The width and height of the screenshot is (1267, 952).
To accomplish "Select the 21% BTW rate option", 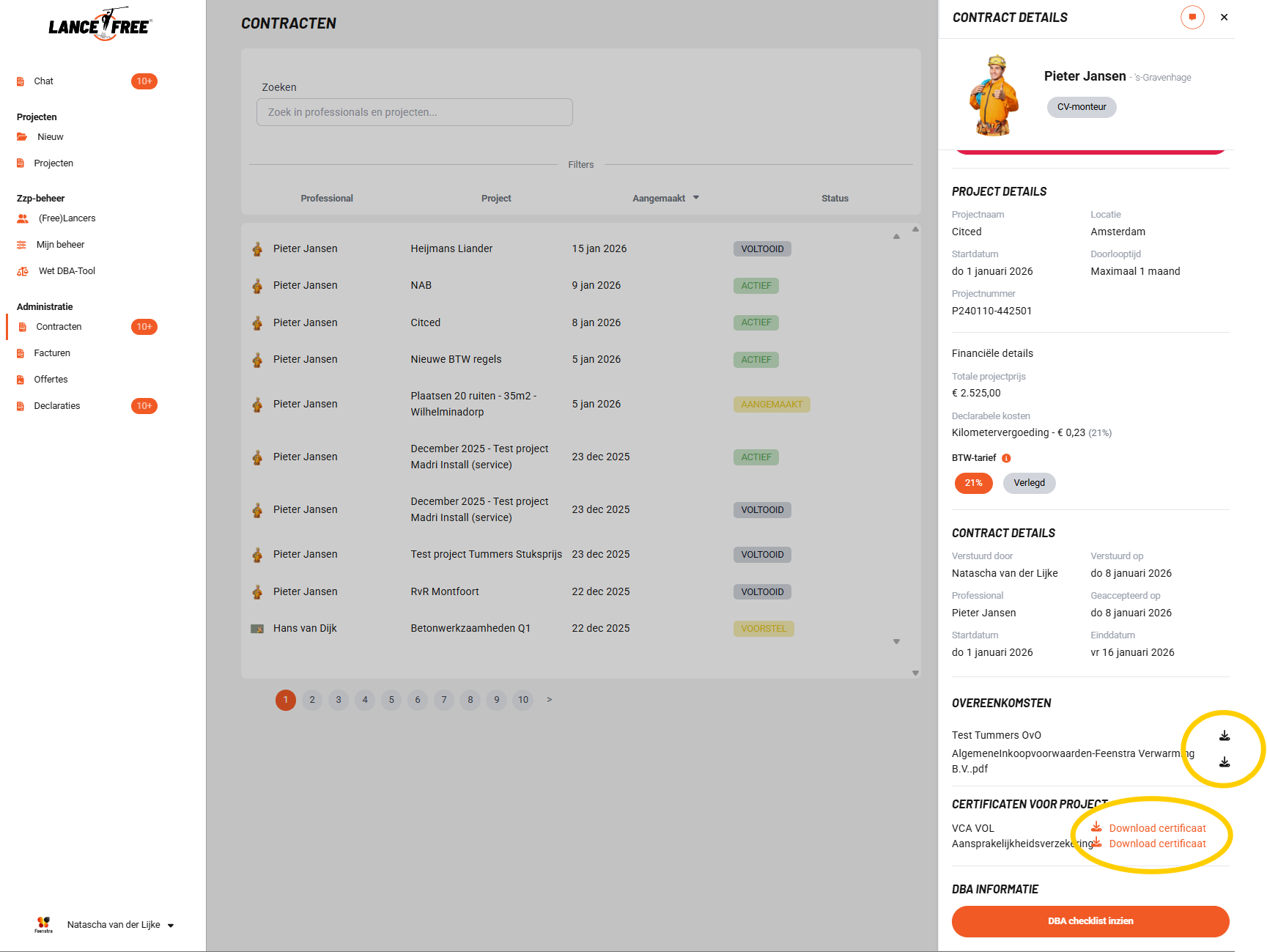I will 973,483.
